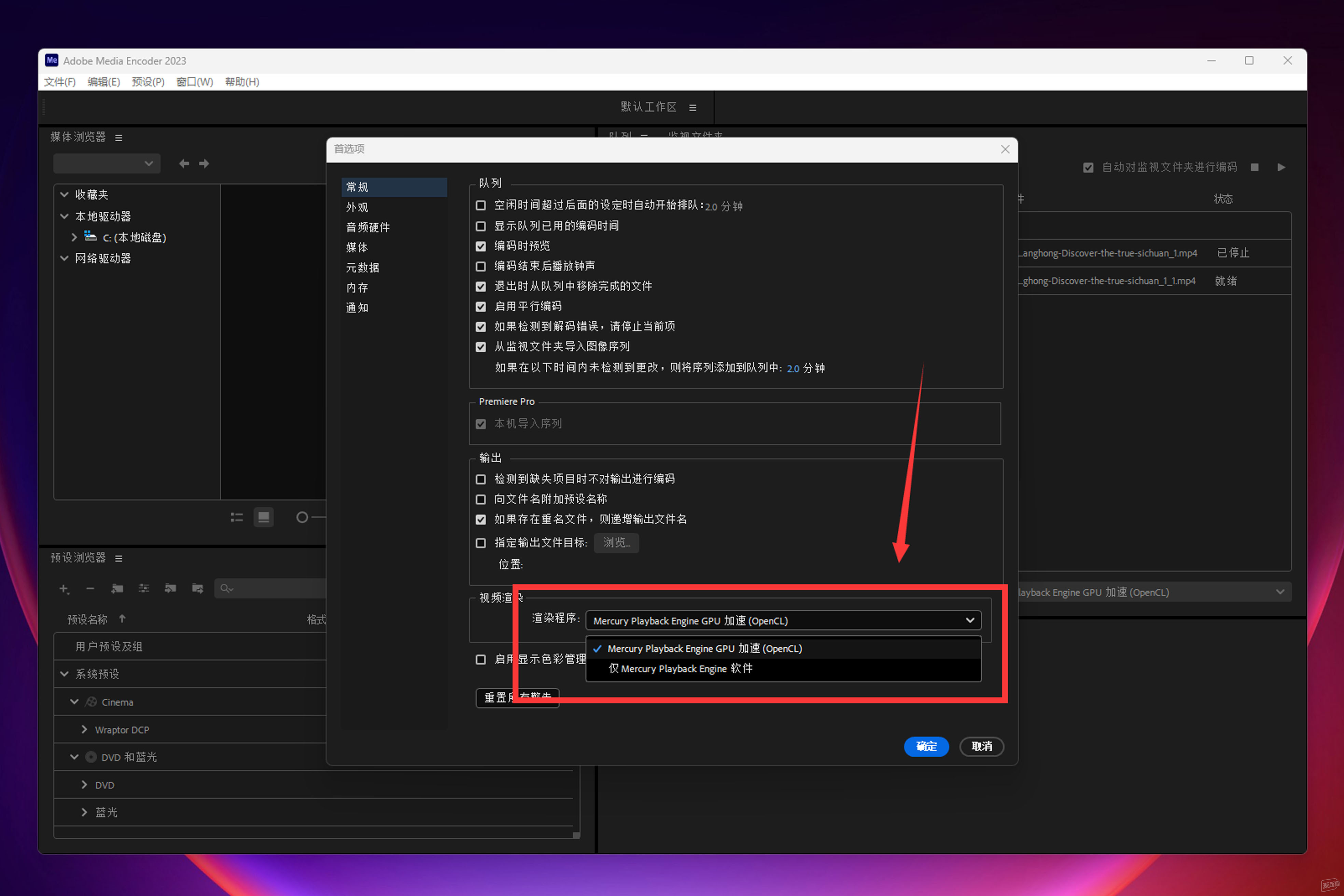
Task: Collapse the 系统预设 group
Action: 65,674
